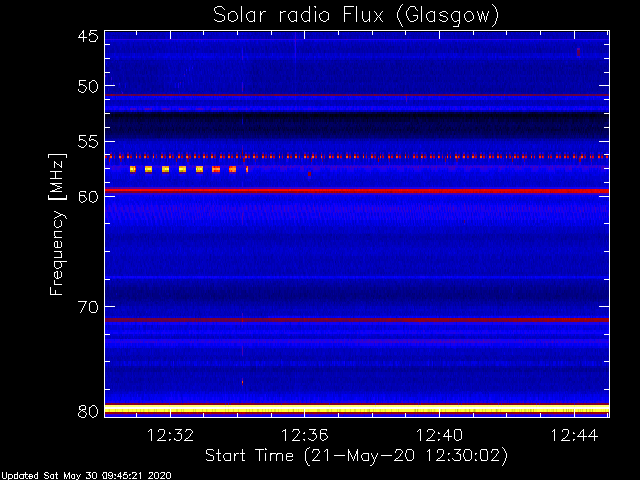Click the 12:32 time tick label
The width and height of the screenshot is (640, 480).
pyautogui.click(x=170, y=435)
